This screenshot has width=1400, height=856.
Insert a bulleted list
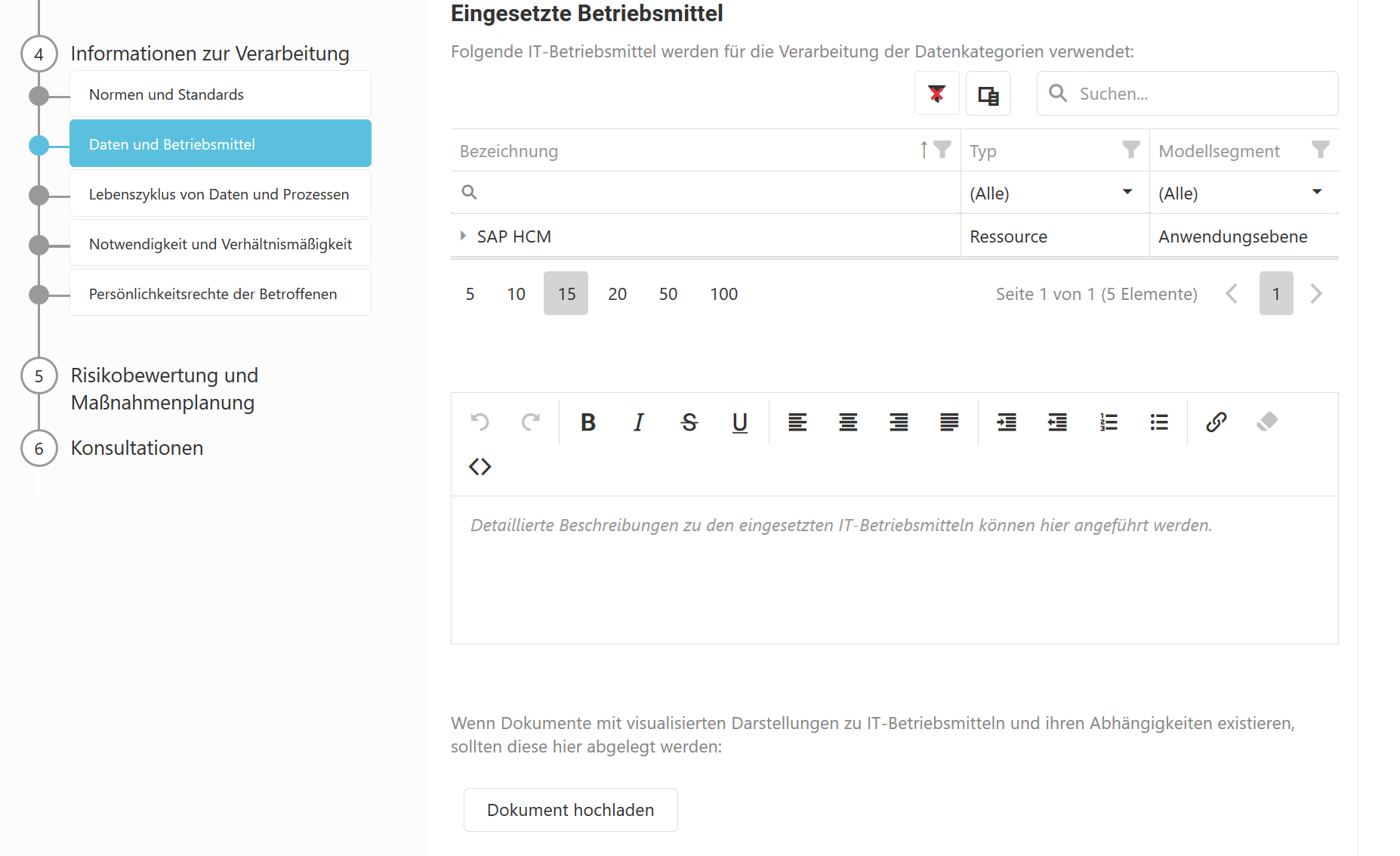(1158, 422)
